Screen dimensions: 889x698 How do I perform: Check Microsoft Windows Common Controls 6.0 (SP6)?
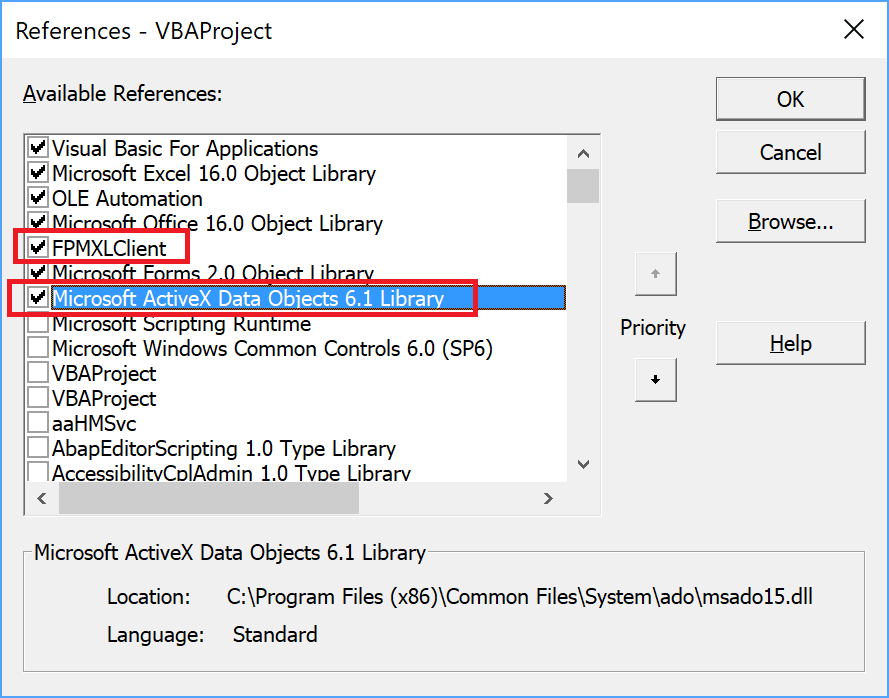tap(36, 348)
